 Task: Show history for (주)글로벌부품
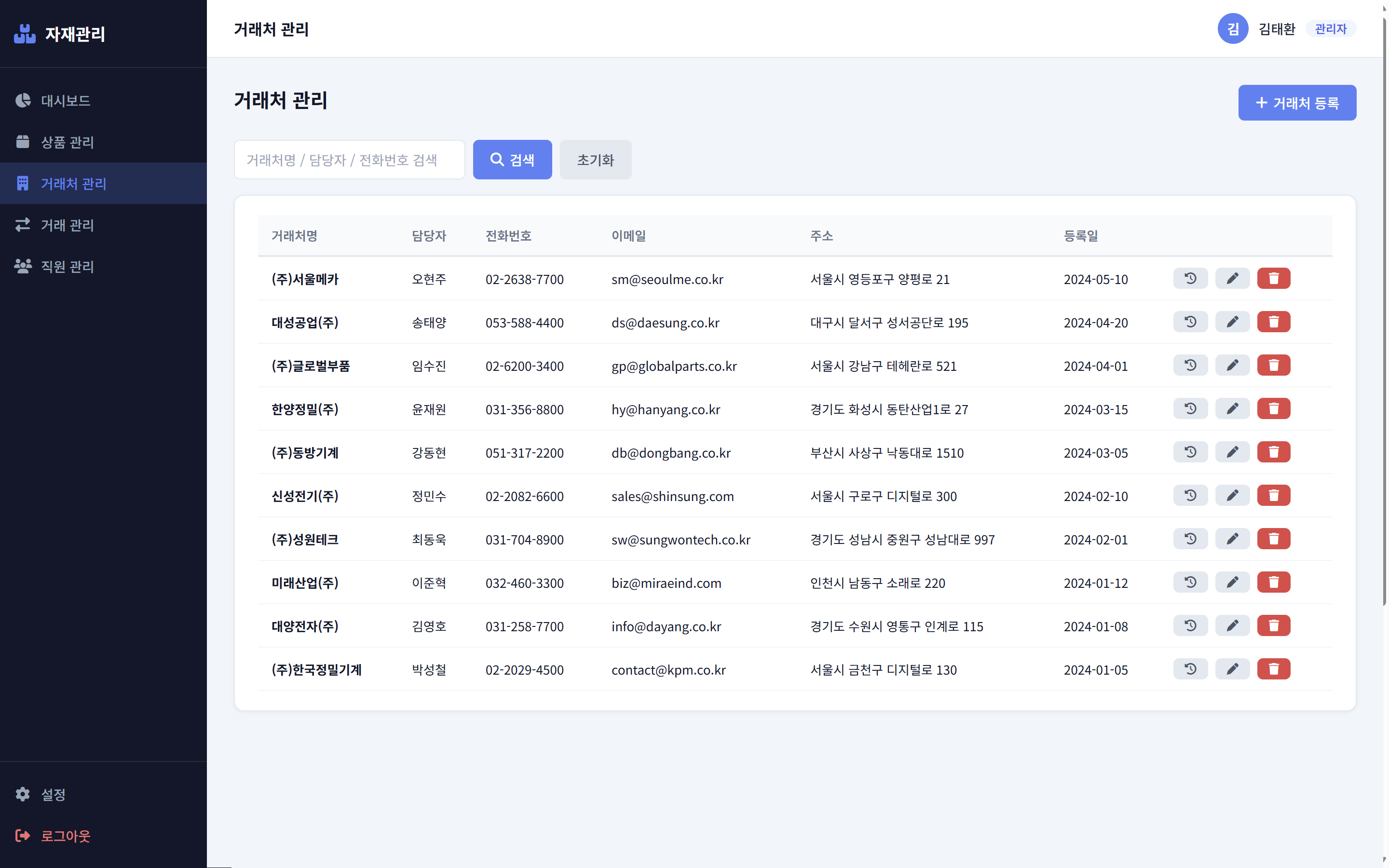point(1190,365)
